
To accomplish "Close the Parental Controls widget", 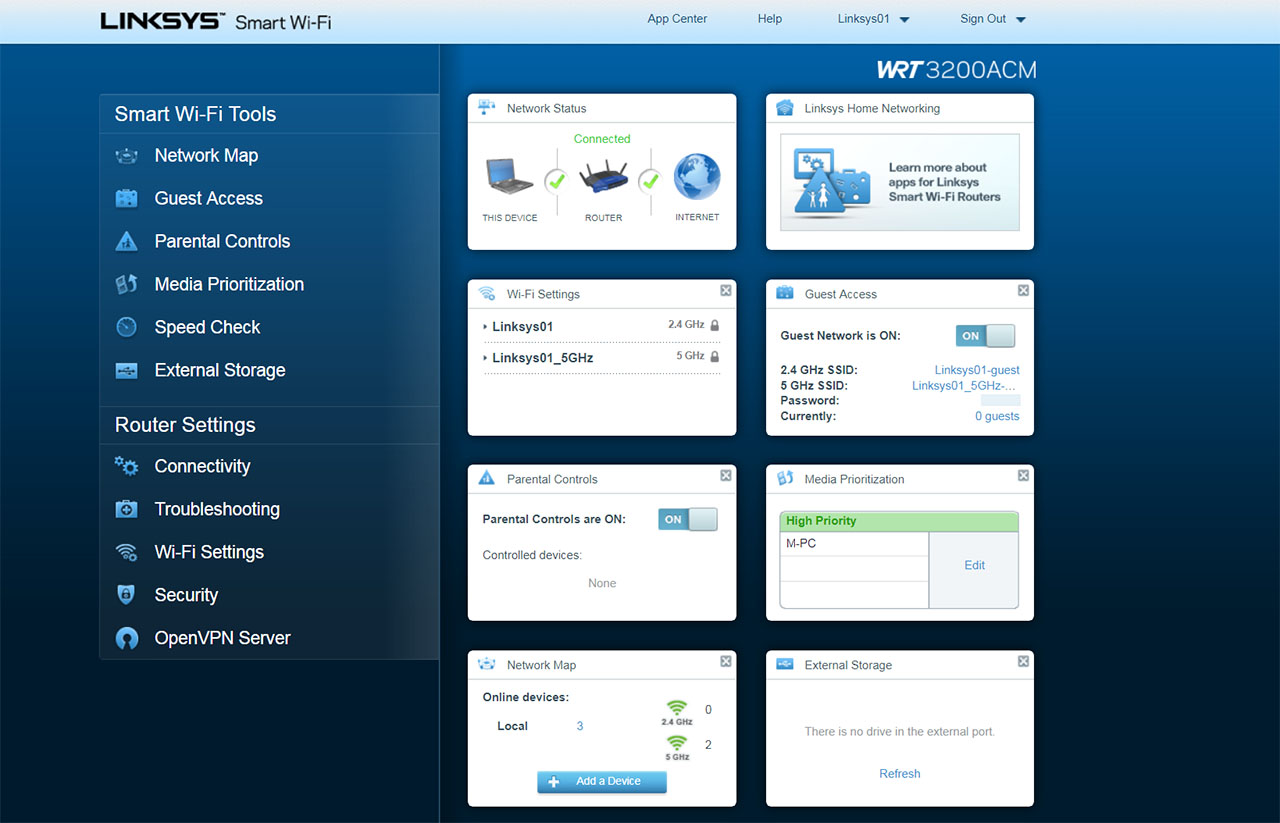I will pos(726,475).
